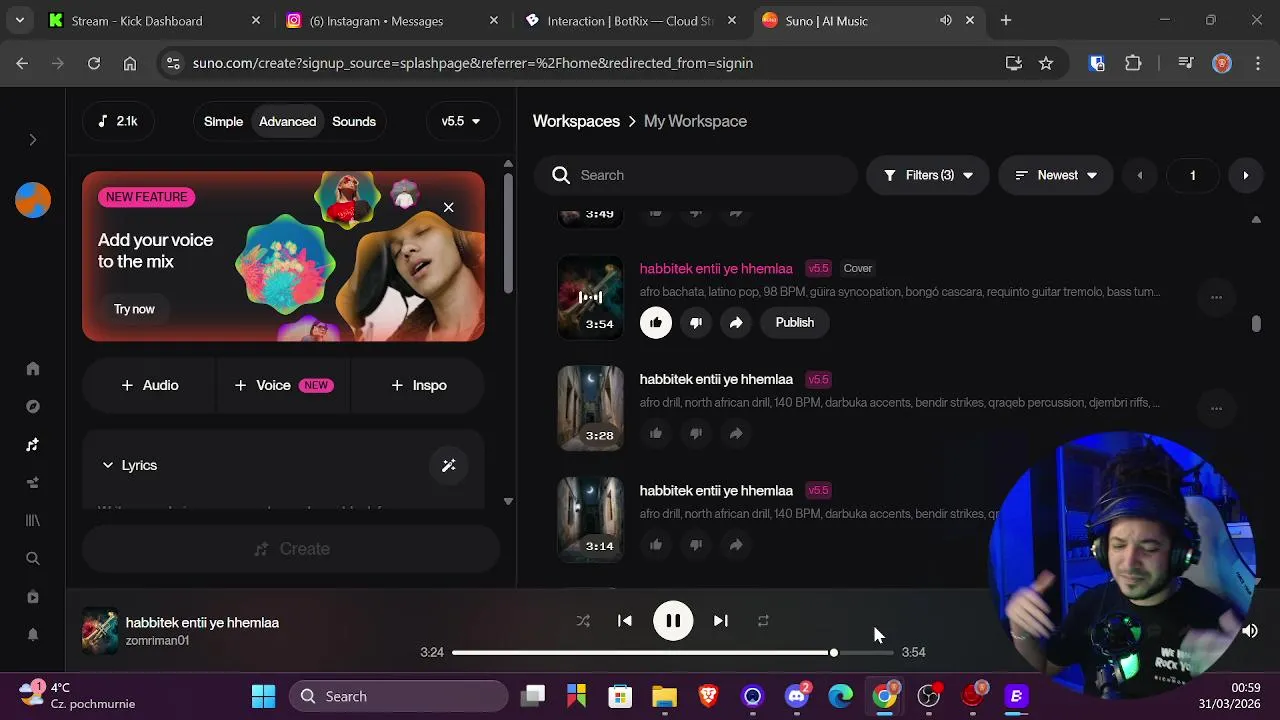1280x720 pixels.
Task: Dislike the 3:14 afro drill song
Action: click(x=696, y=544)
